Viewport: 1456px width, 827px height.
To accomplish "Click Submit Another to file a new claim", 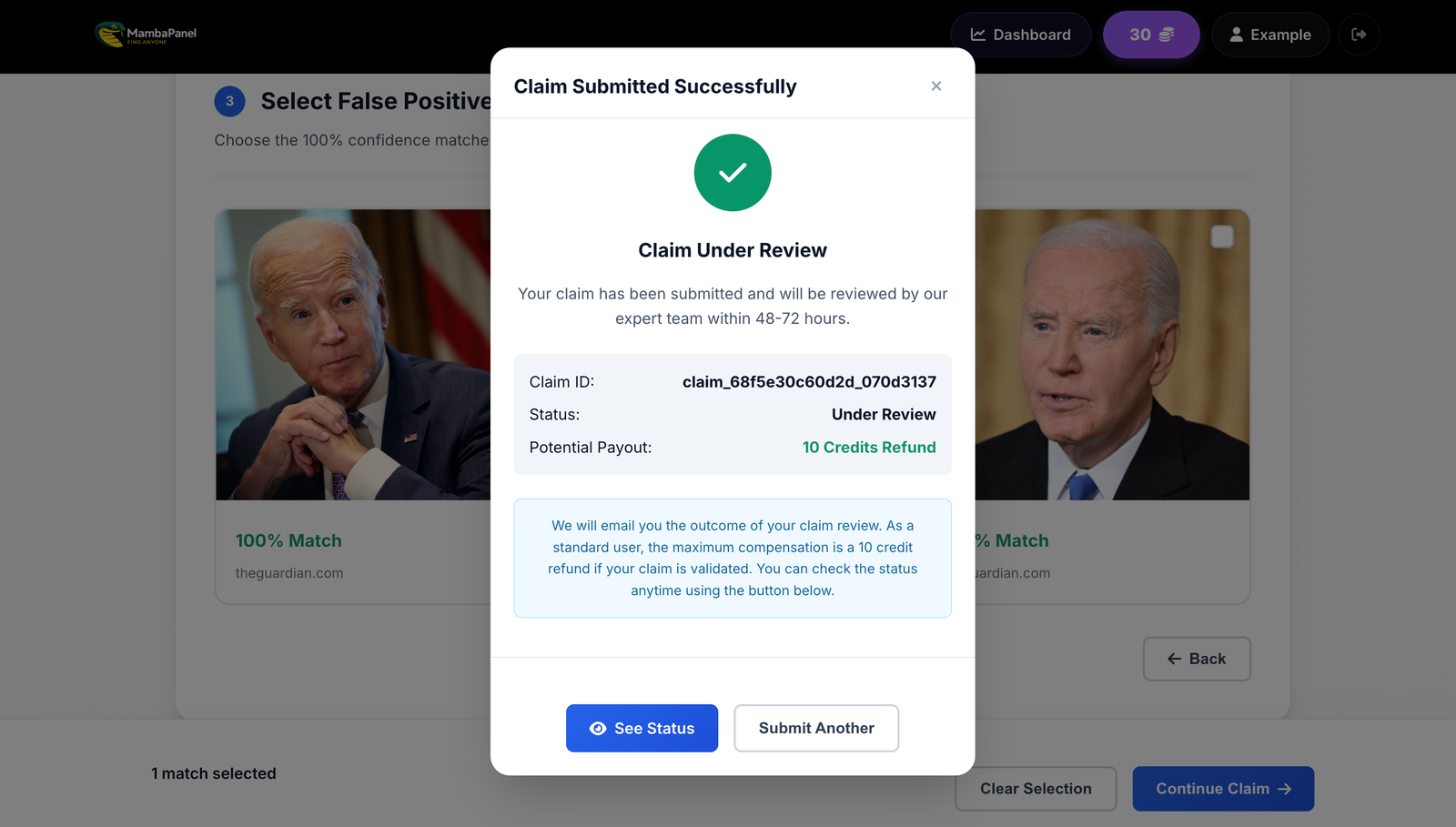I will tap(816, 728).
